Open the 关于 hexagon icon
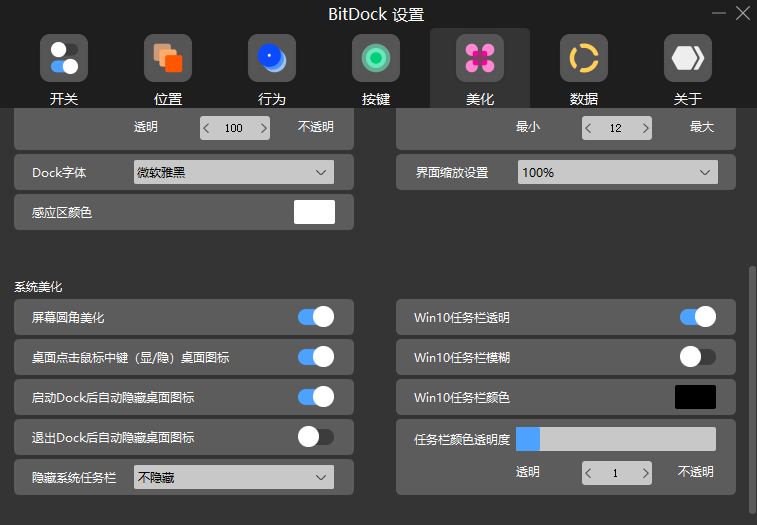757x525 pixels. pyautogui.click(x=688, y=58)
